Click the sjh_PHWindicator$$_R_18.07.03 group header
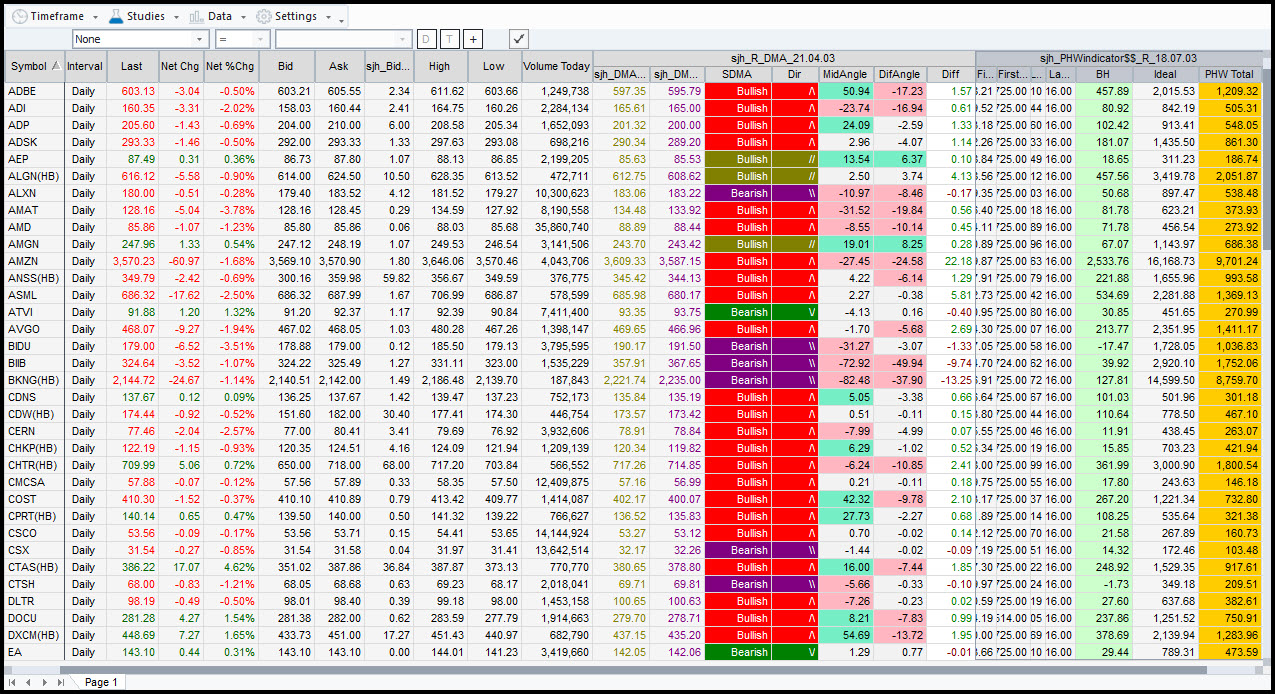 coord(1118,58)
